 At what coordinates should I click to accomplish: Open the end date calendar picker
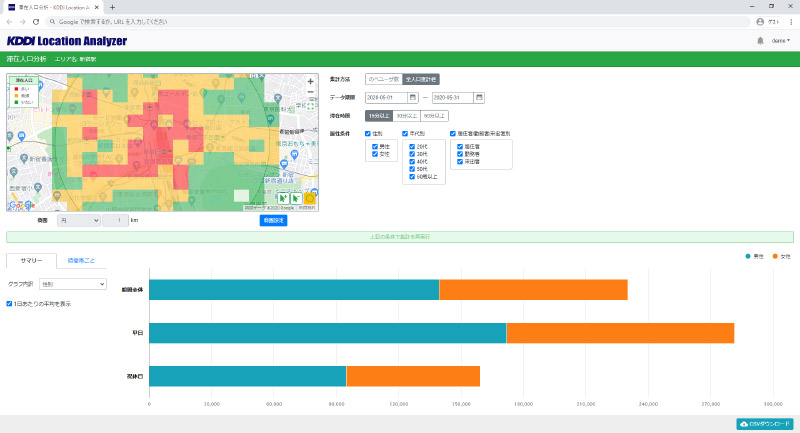click(x=479, y=97)
